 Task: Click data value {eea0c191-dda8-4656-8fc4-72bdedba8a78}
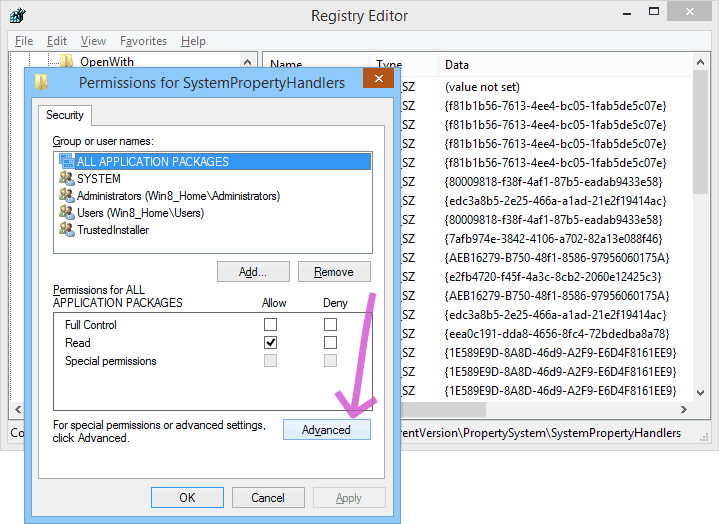pyautogui.click(x=556, y=333)
